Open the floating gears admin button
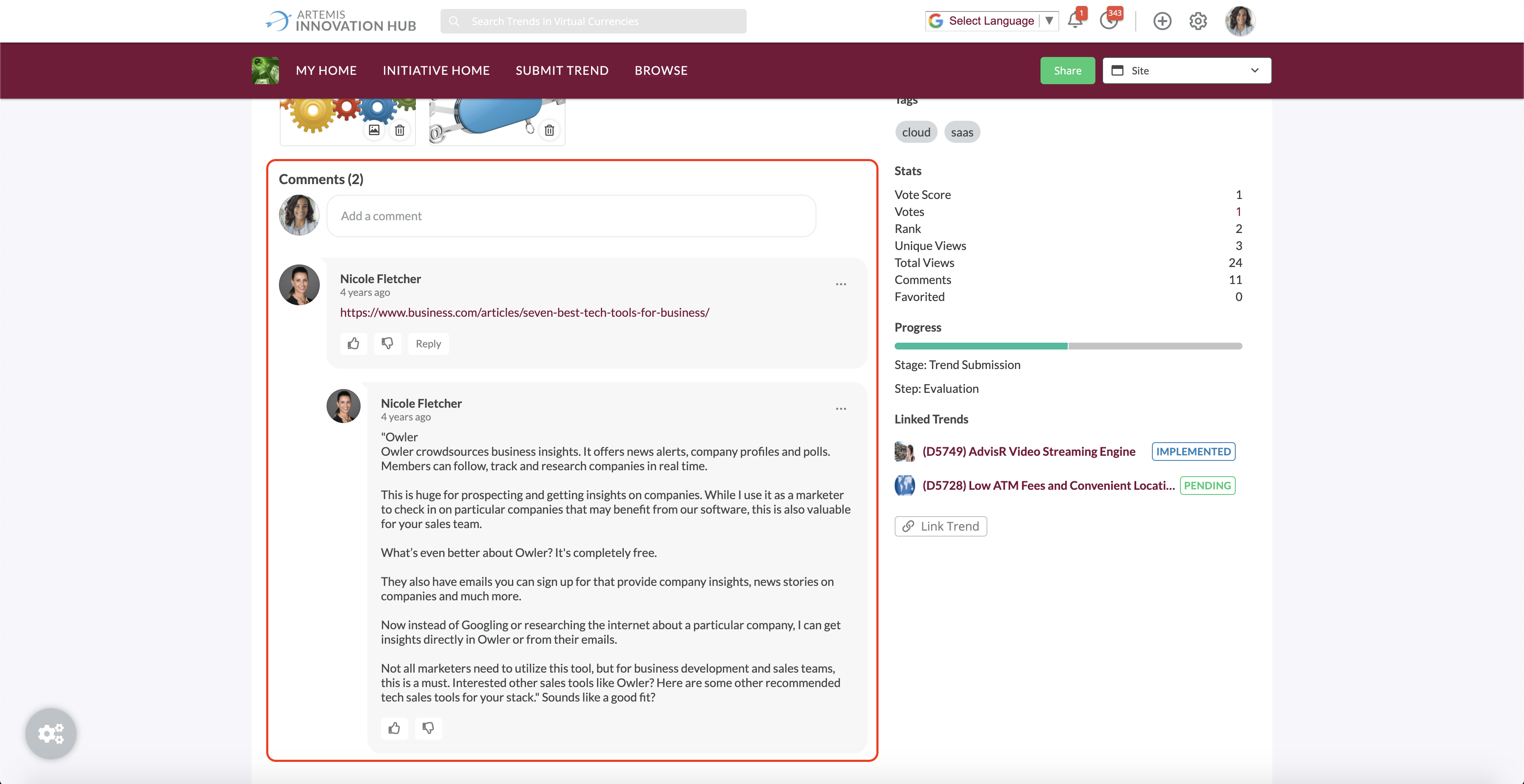Viewport: 1524px width, 784px height. [51, 734]
